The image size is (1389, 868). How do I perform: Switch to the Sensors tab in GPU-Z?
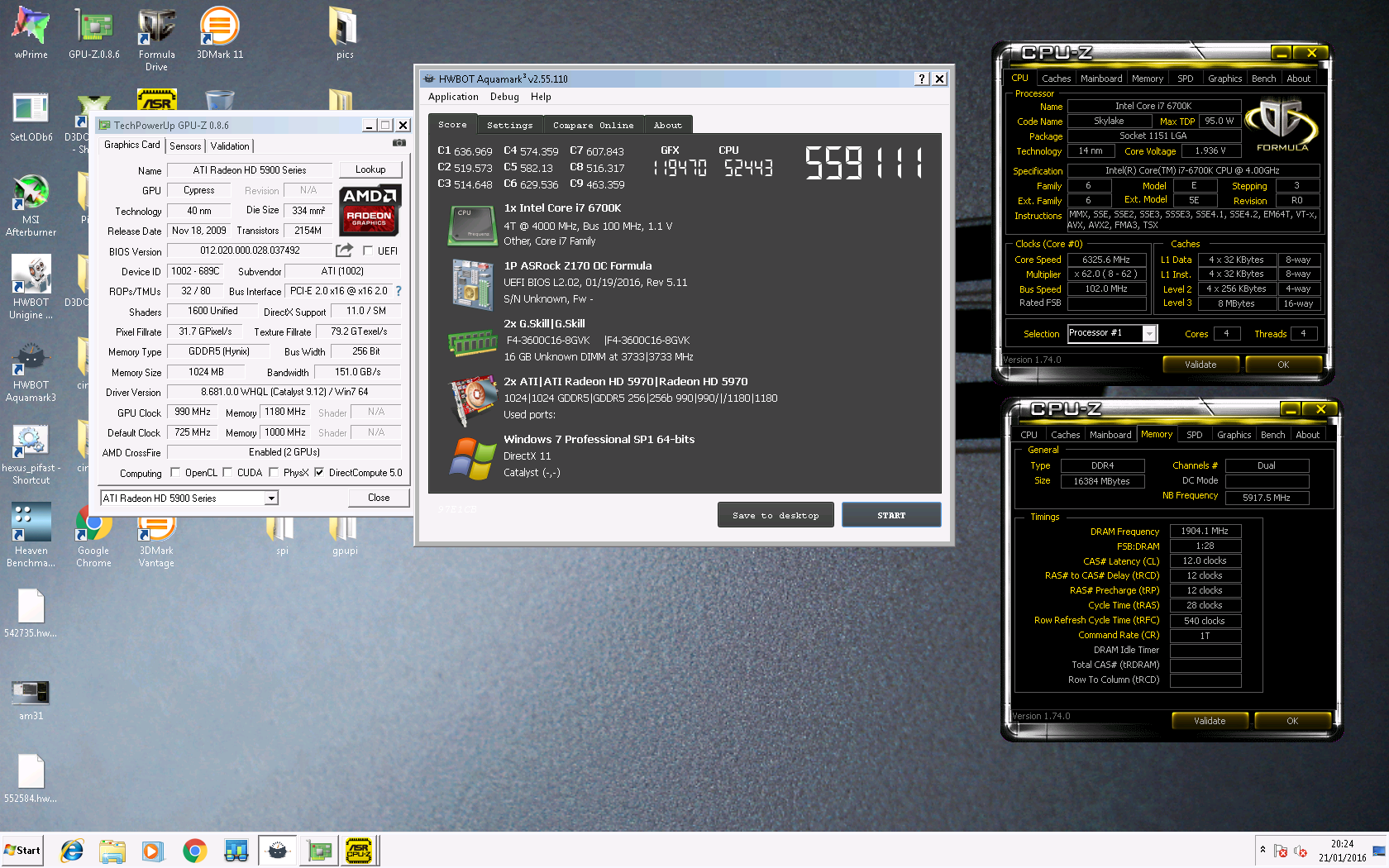pos(185,145)
